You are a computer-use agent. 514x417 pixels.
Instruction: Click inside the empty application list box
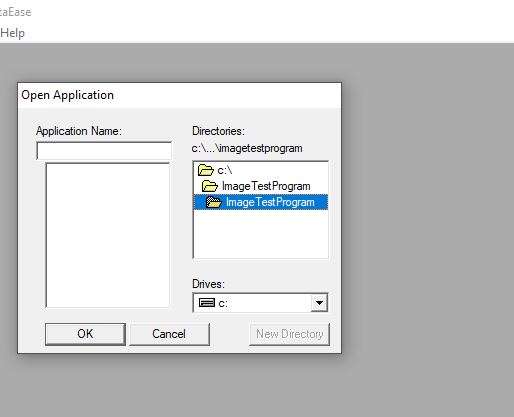[x=108, y=235]
